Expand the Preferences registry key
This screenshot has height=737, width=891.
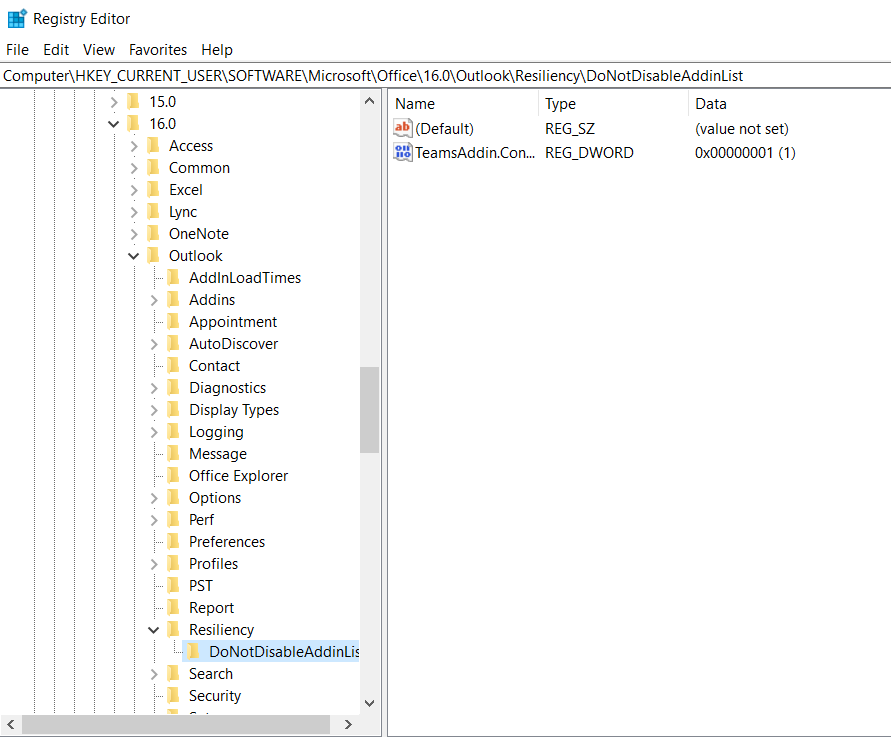tap(154, 541)
